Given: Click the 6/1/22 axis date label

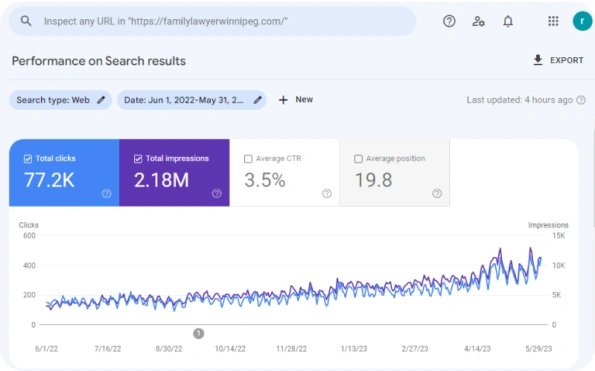Looking at the screenshot, I should (46, 349).
